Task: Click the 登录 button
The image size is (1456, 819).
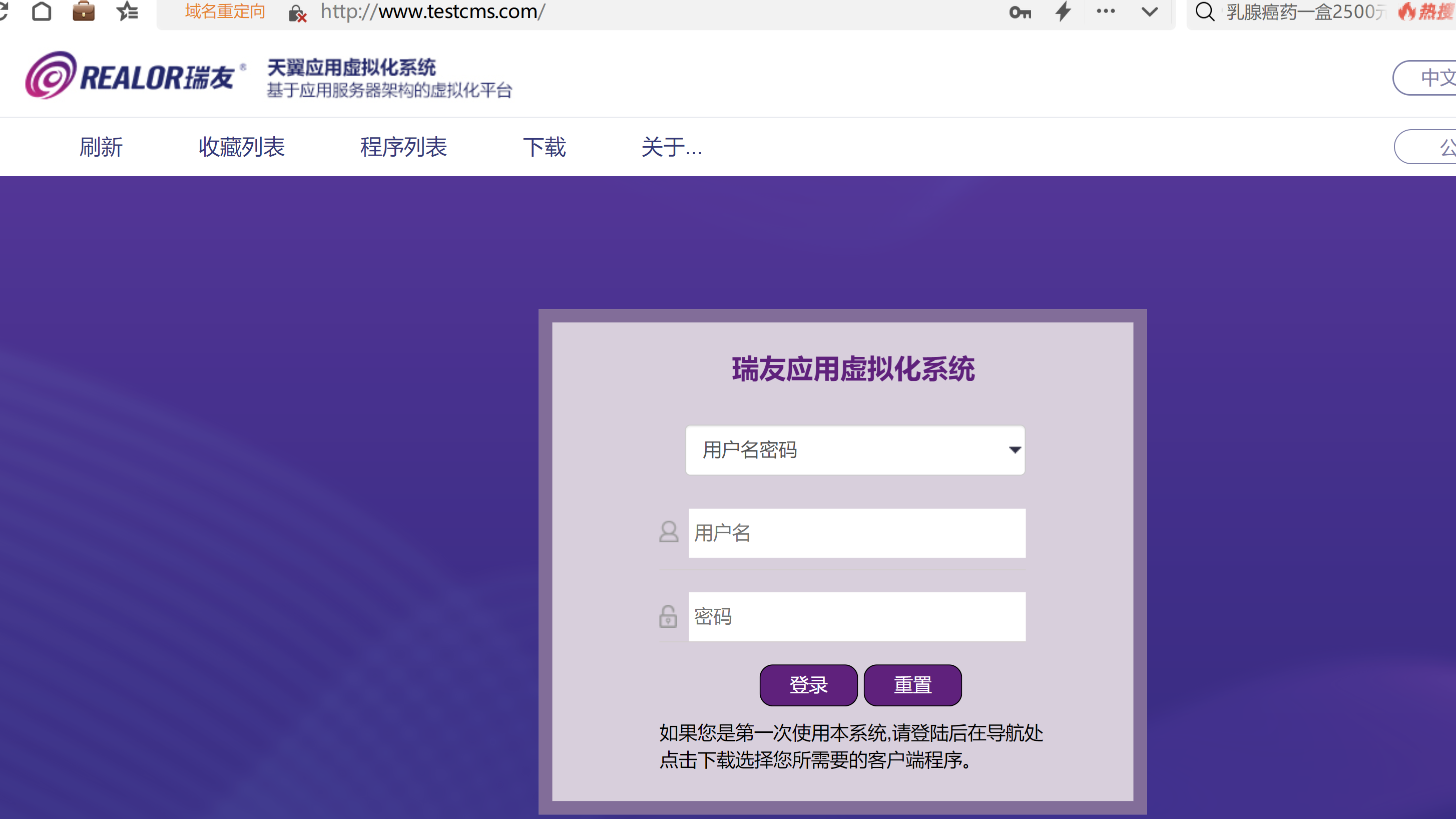Action: coord(808,685)
